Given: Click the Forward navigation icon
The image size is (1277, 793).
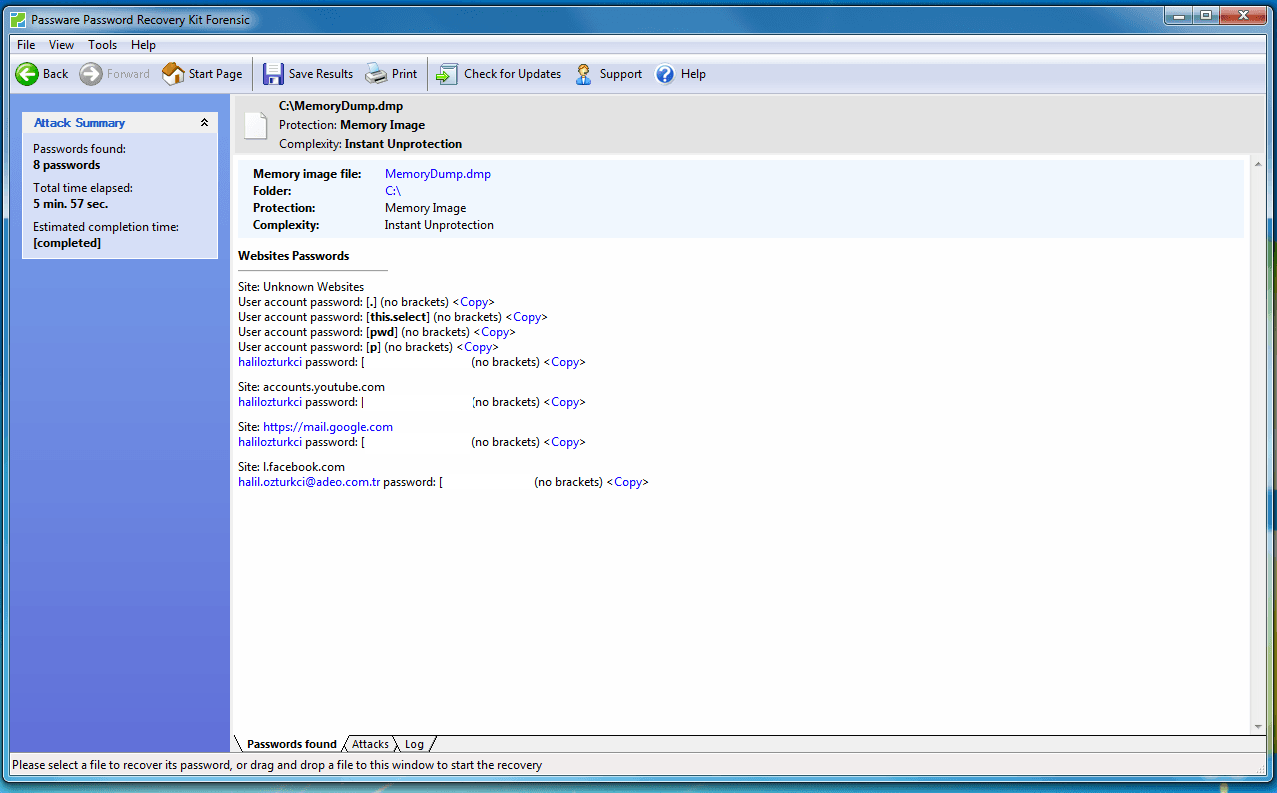Looking at the screenshot, I should pyautogui.click(x=89, y=73).
